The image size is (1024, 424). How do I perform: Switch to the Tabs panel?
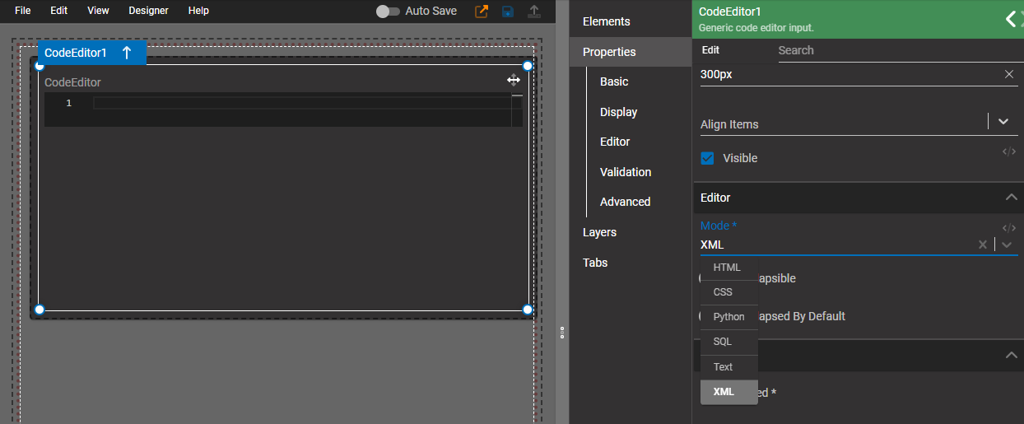(x=595, y=262)
